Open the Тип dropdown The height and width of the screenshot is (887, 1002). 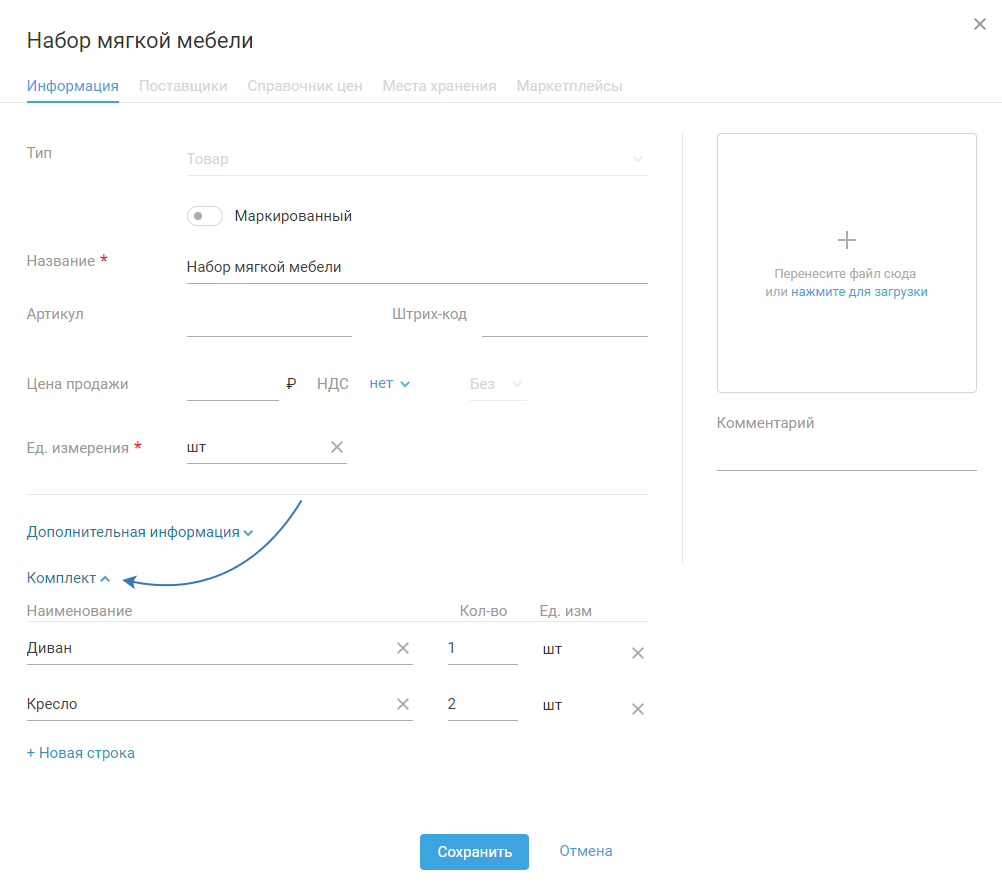click(416, 159)
